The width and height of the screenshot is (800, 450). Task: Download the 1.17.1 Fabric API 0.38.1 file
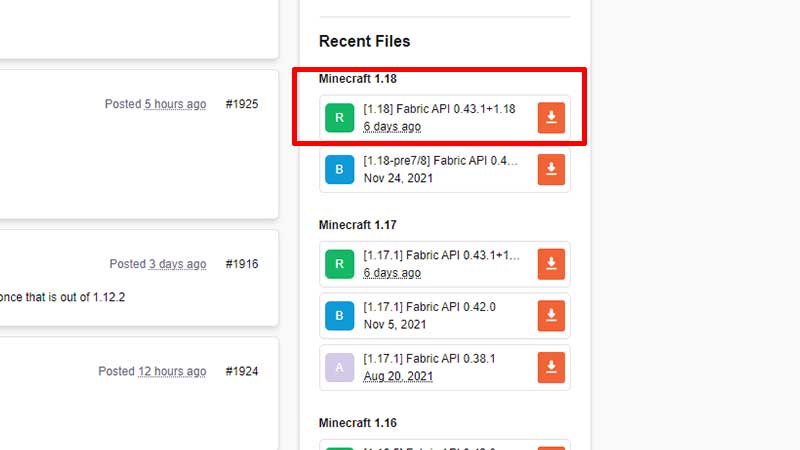click(551, 368)
